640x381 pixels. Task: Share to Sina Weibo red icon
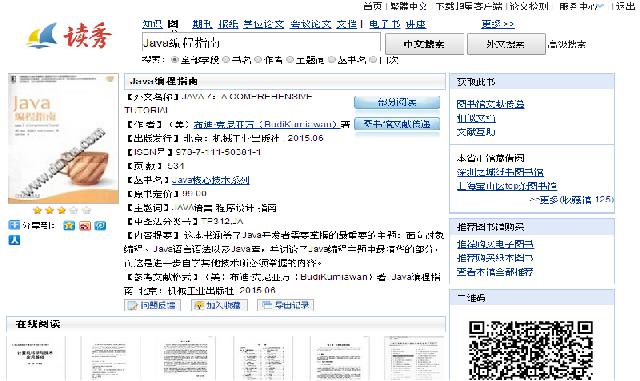pos(85,225)
